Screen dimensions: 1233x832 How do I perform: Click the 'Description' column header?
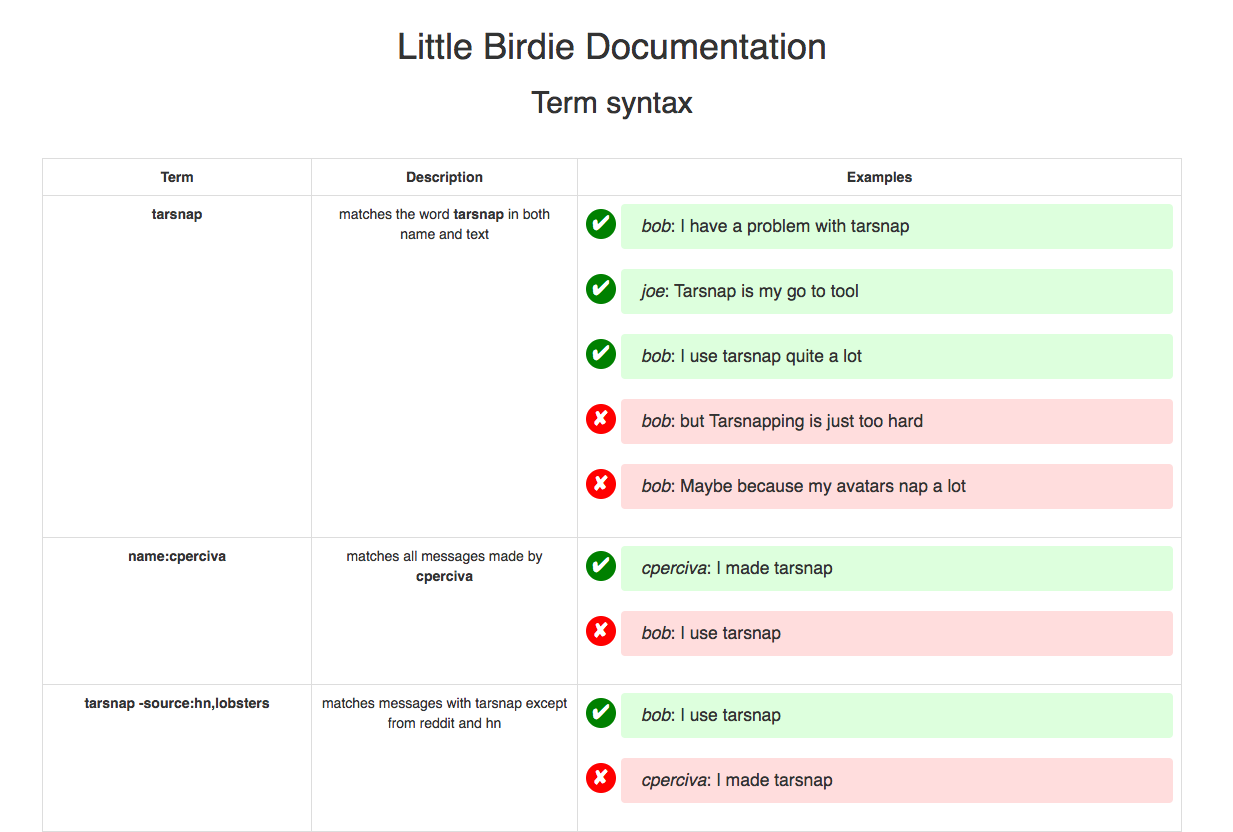point(444,177)
